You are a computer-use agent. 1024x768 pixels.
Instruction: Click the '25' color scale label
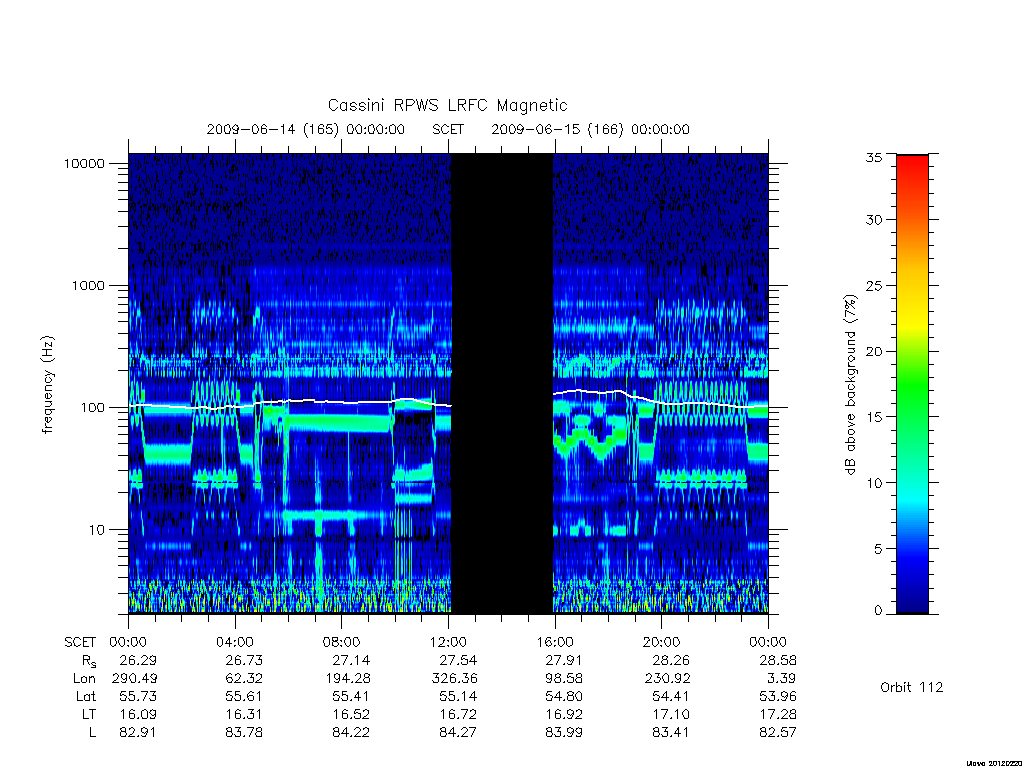tap(873, 285)
